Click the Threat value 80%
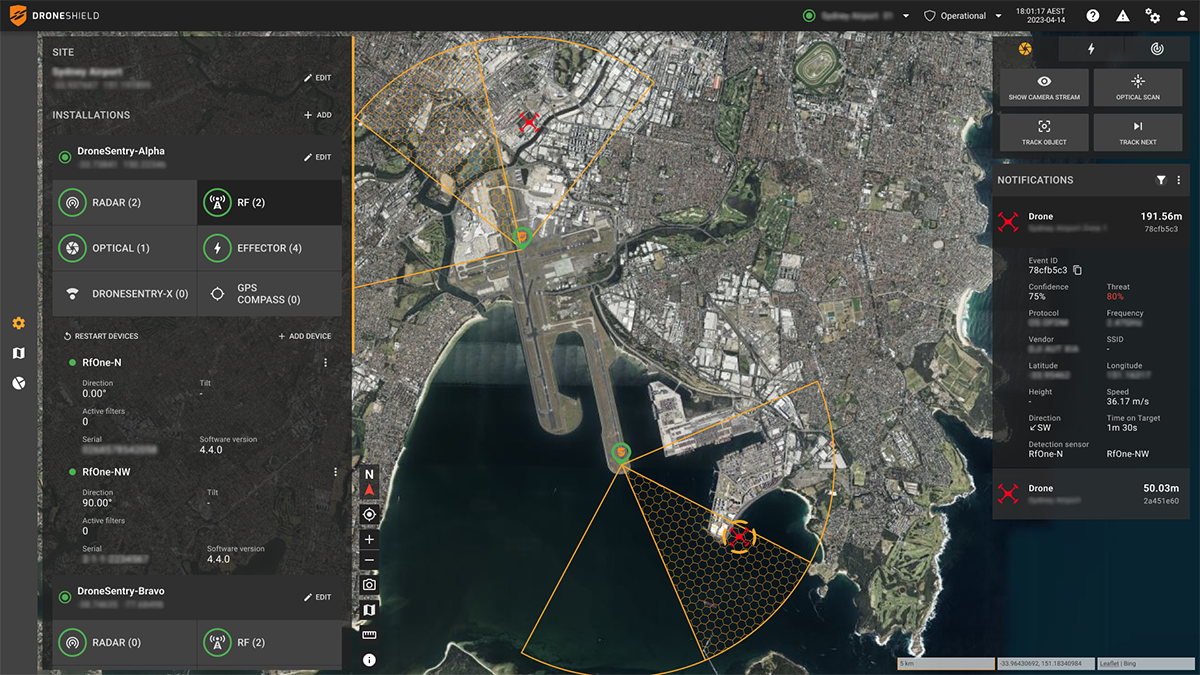 1116,297
